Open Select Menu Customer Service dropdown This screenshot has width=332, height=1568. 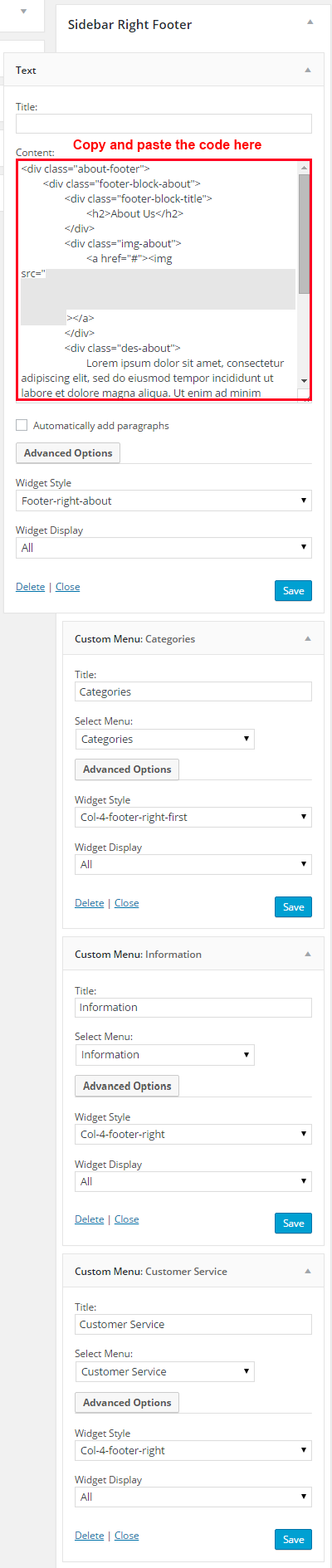click(x=164, y=1371)
